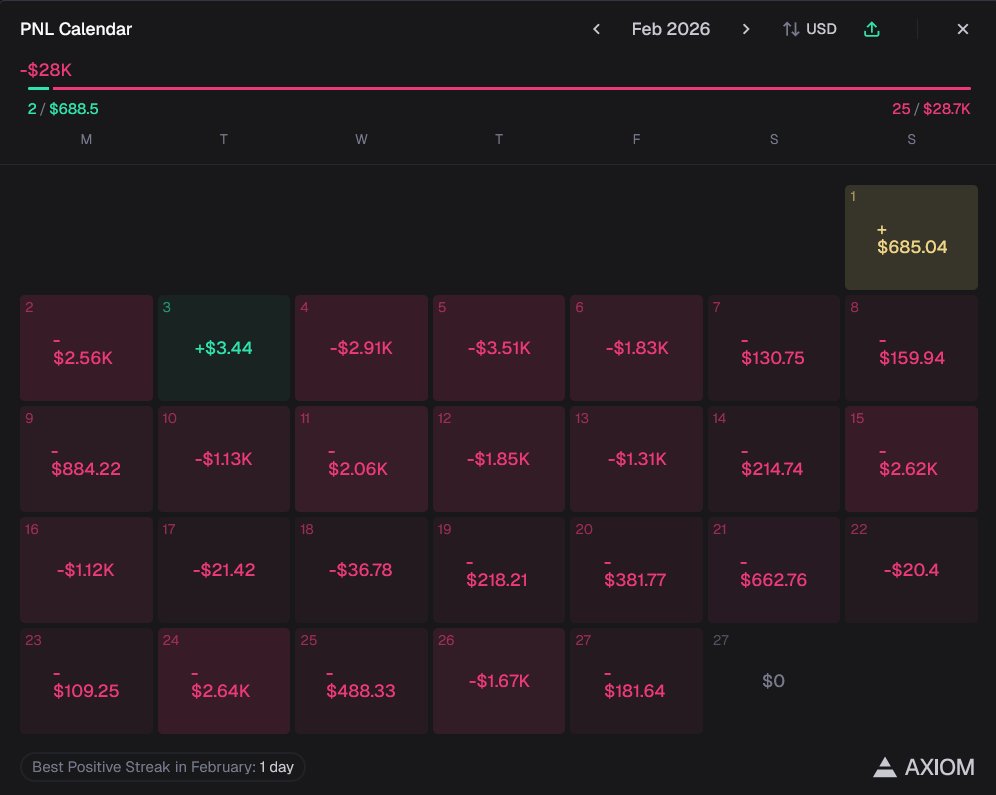Select day 4 cell with -$2.91K
The height and width of the screenshot is (795, 996).
pos(361,348)
